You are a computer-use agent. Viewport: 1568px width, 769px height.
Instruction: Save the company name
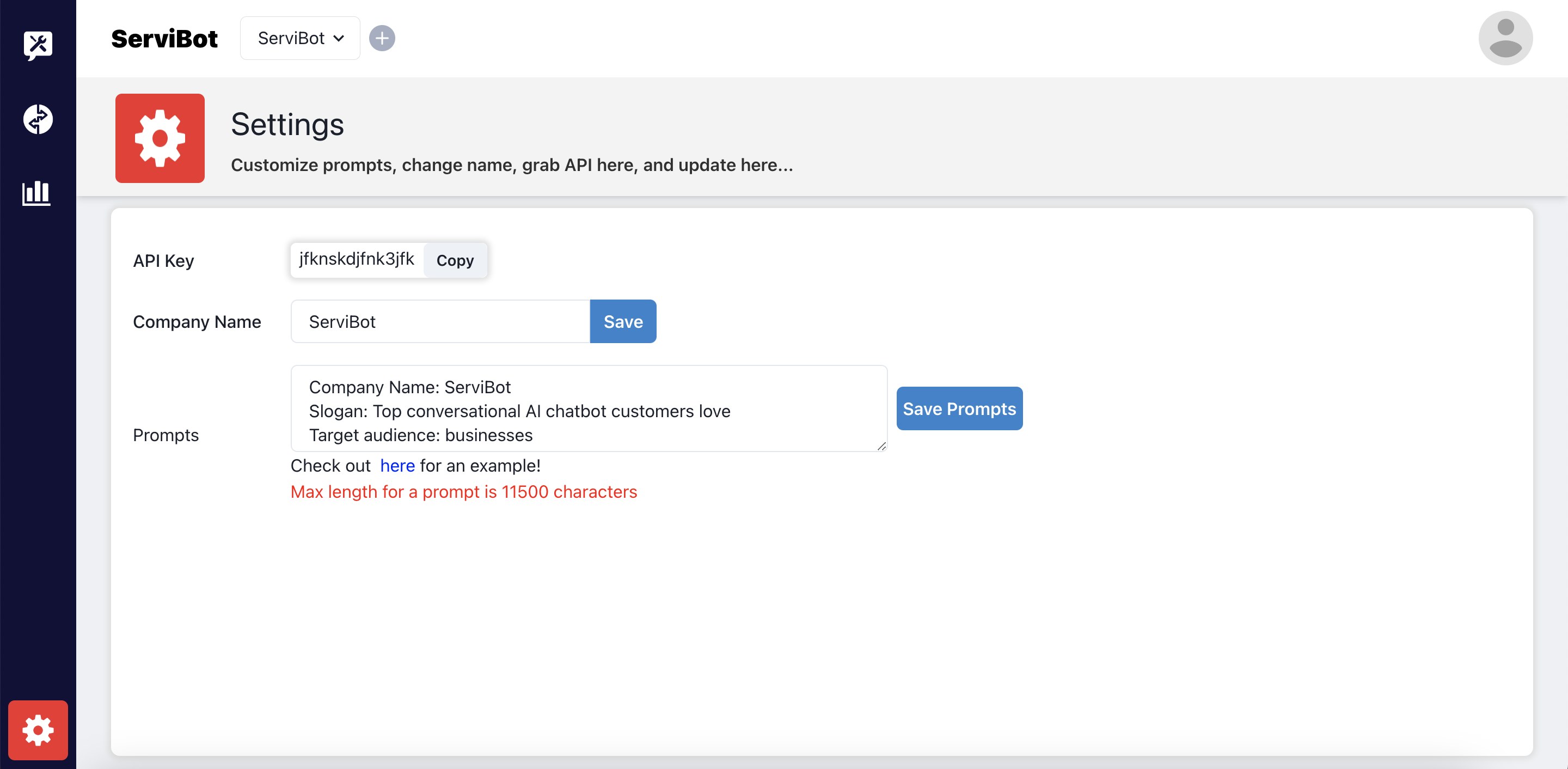tap(623, 321)
